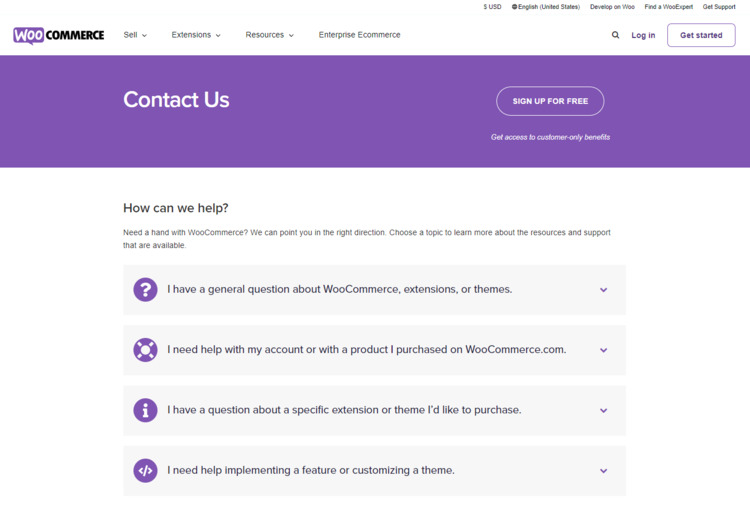Click the Log in link
Screen dimensions: 750x505
click(x=643, y=35)
